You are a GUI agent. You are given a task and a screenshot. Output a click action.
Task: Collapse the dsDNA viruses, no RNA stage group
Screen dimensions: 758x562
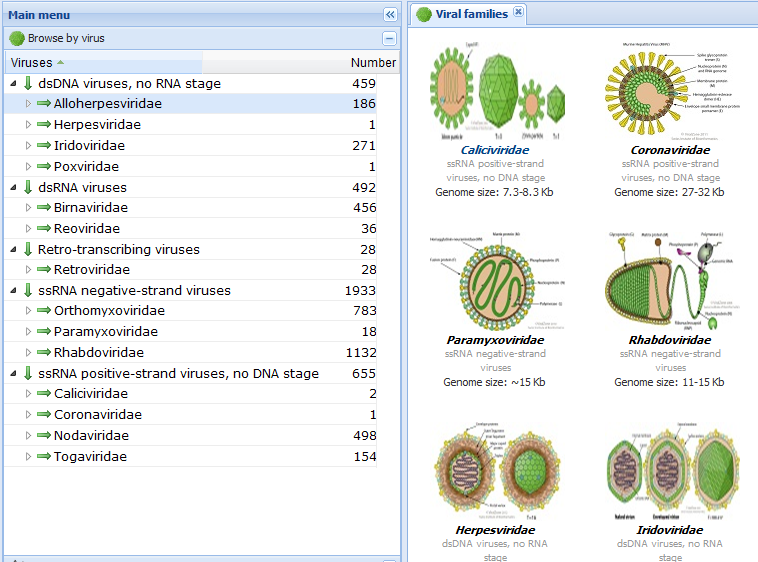pyautogui.click(x=13, y=84)
